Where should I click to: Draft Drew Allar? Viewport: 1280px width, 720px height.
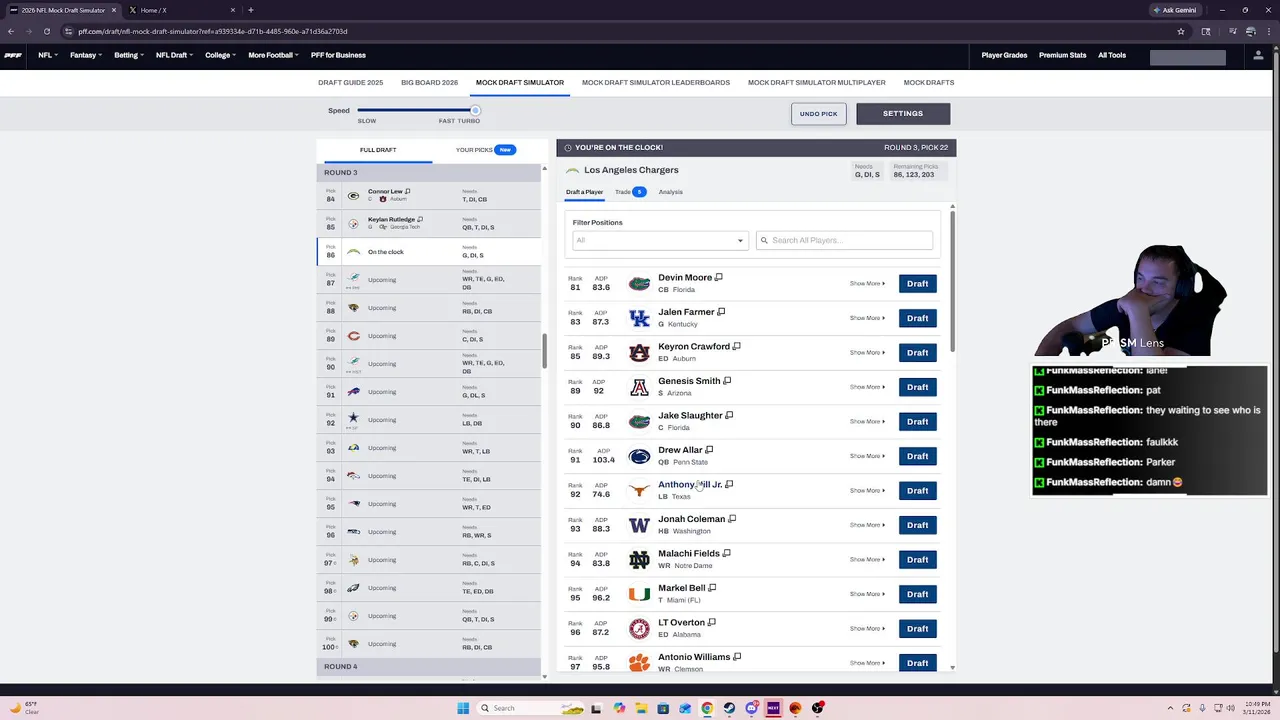pos(918,456)
